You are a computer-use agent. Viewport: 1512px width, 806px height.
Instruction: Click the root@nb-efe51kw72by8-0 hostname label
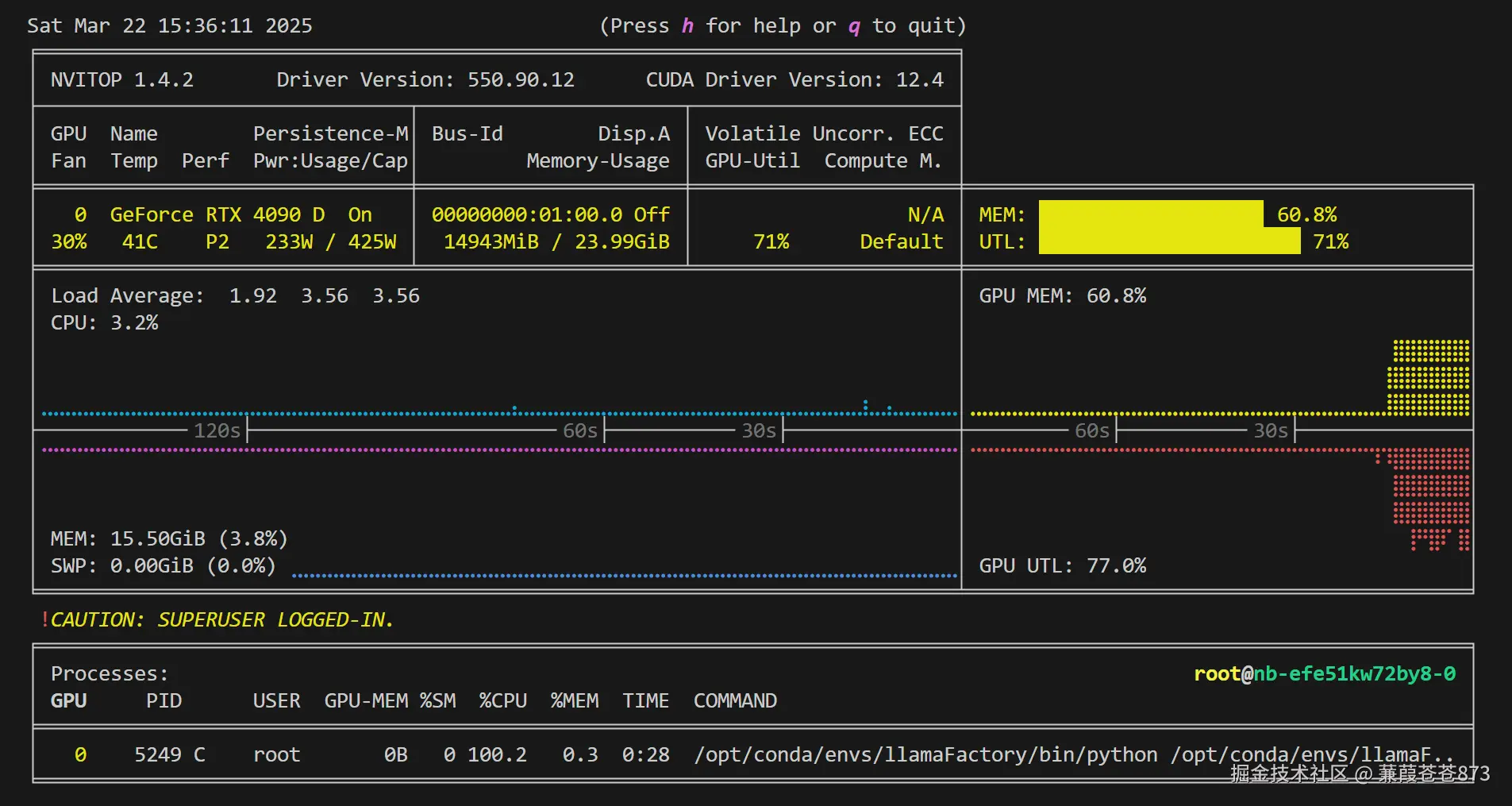click(1324, 674)
